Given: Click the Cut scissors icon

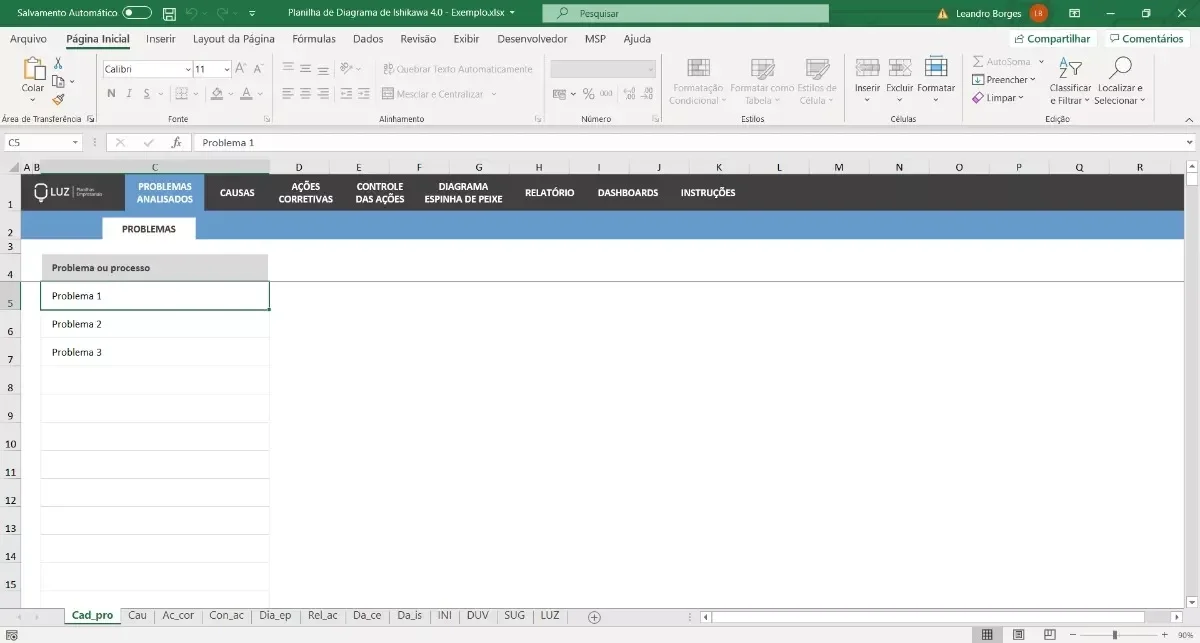Looking at the screenshot, I should click(57, 63).
